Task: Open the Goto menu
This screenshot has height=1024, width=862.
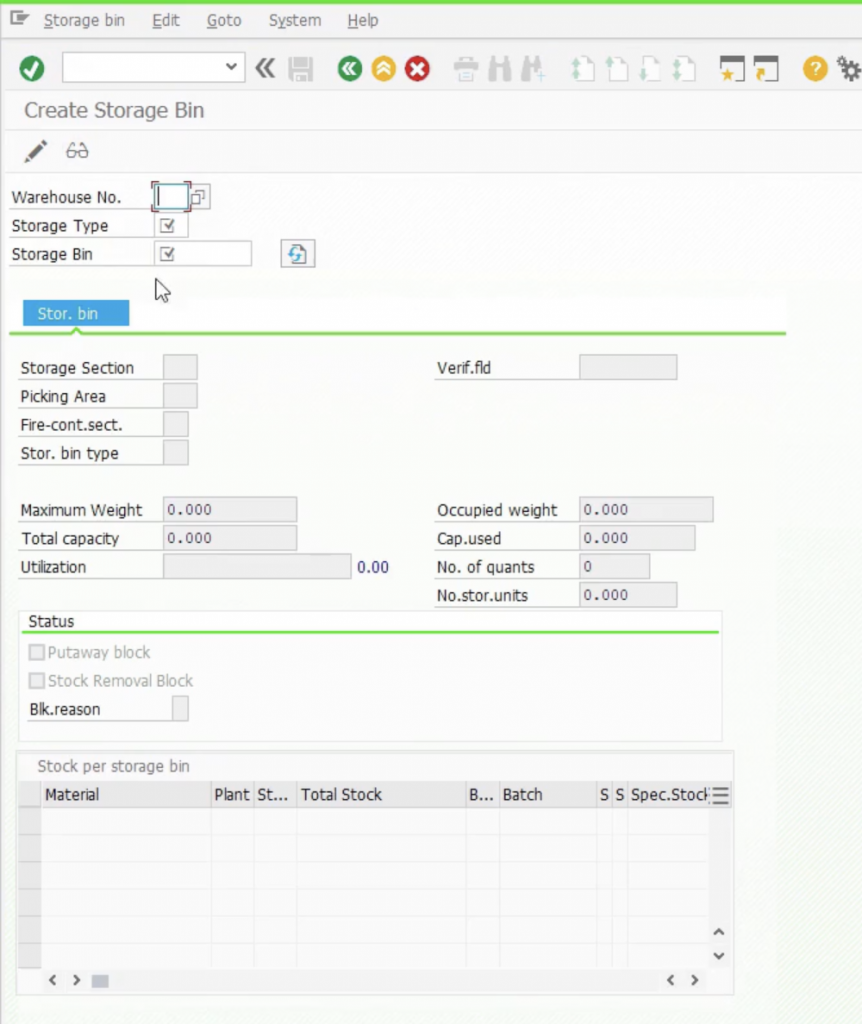Action: [x=224, y=20]
